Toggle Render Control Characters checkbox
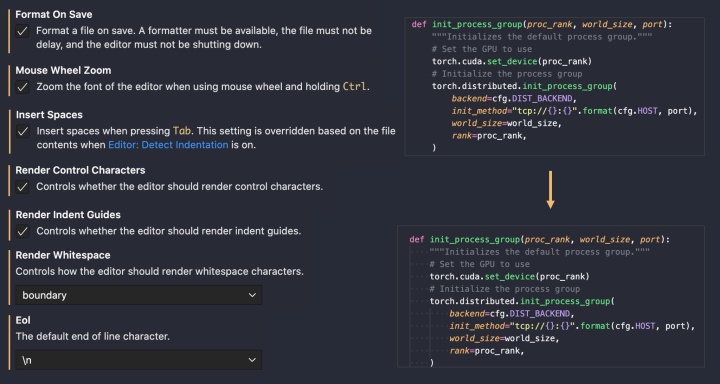 coord(22,187)
